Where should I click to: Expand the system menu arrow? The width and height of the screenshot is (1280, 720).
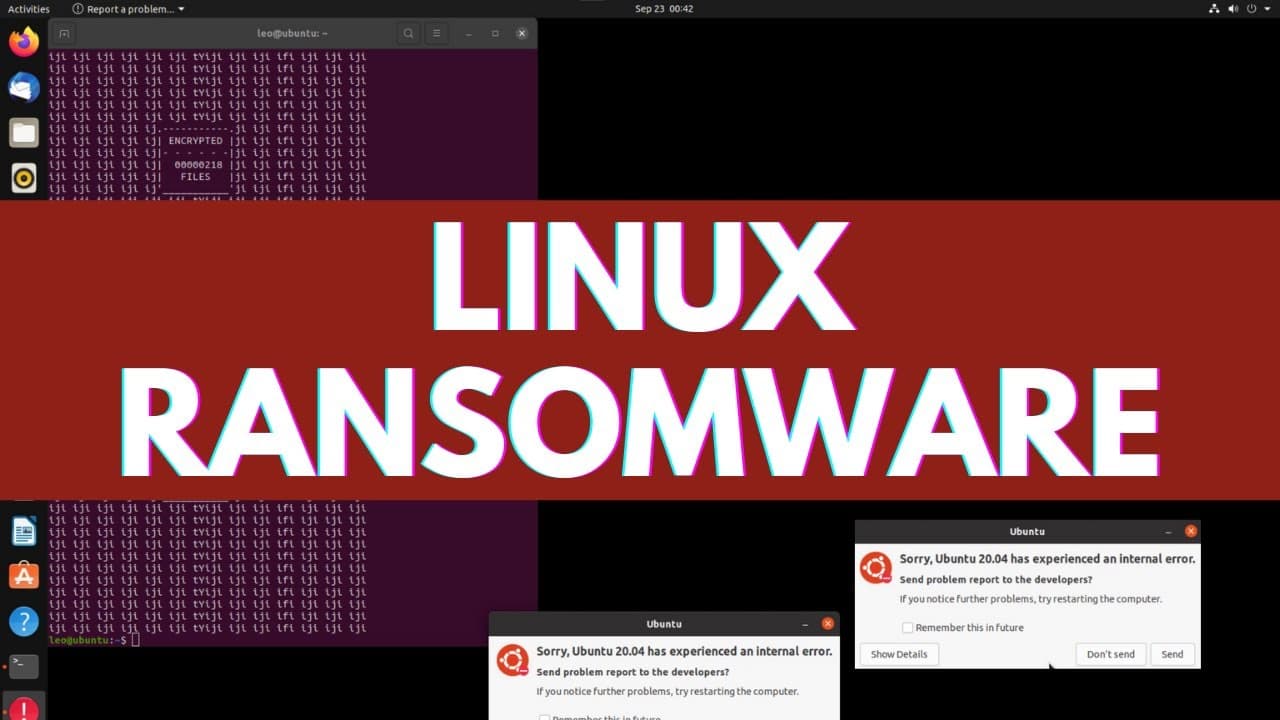tap(1267, 9)
